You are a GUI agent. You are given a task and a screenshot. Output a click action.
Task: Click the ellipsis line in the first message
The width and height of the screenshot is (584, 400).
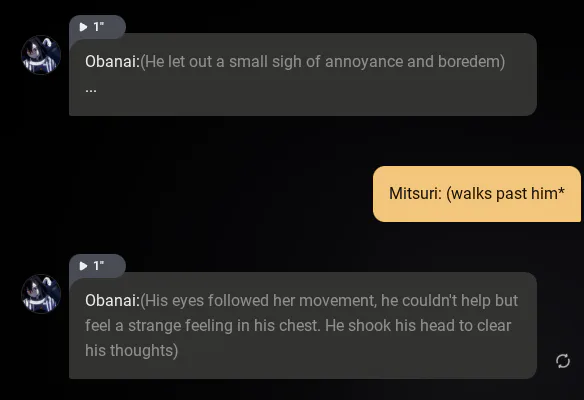point(91,90)
